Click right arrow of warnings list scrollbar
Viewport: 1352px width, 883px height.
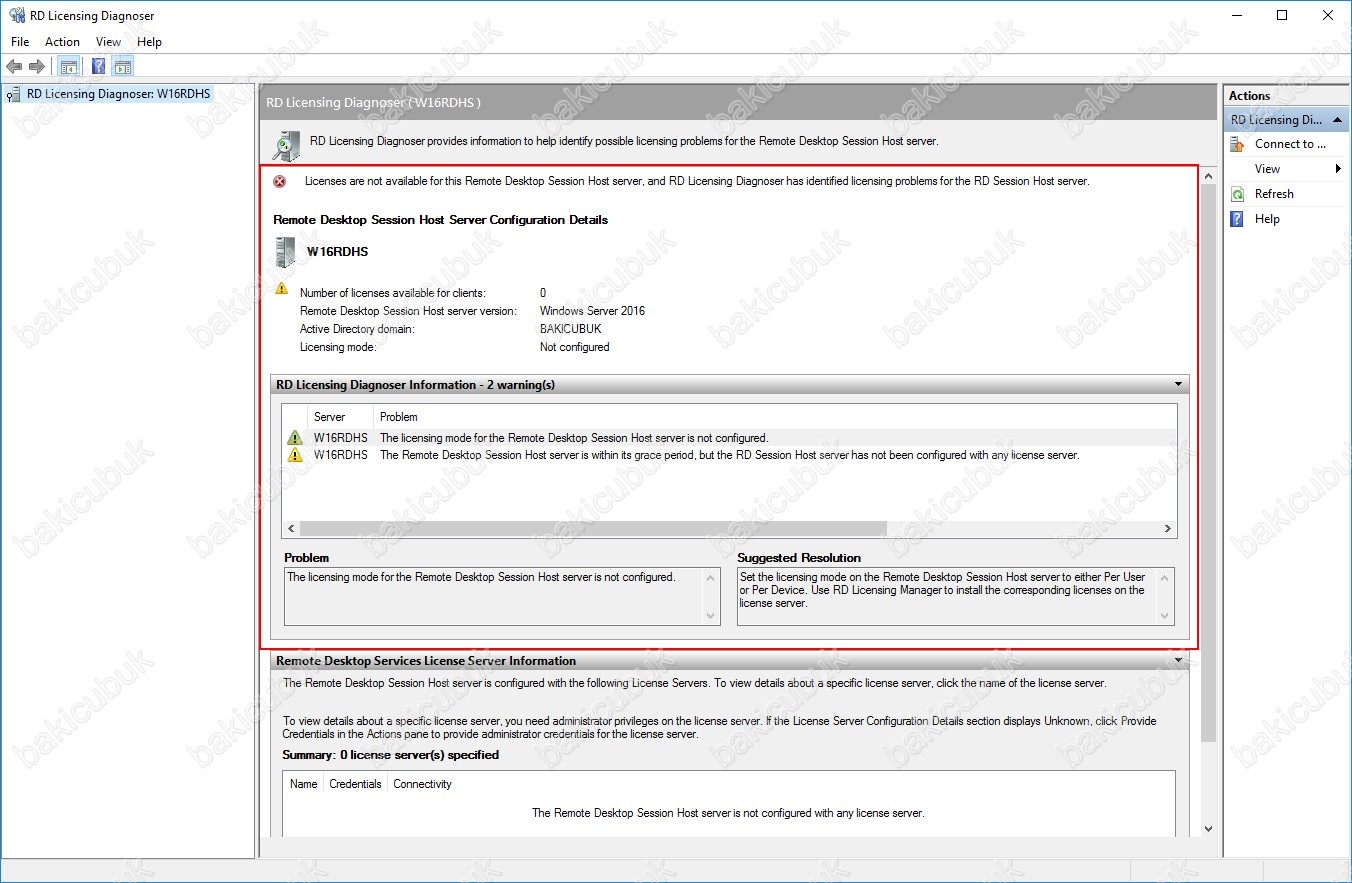pyautogui.click(x=1167, y=528)
